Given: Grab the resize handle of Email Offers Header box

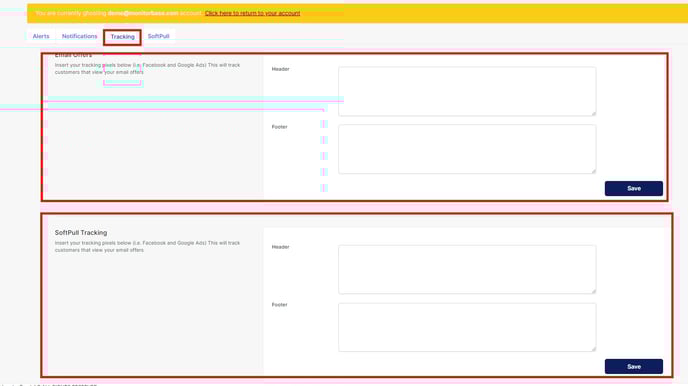Looking at the screenshot, I should [593, 113].
